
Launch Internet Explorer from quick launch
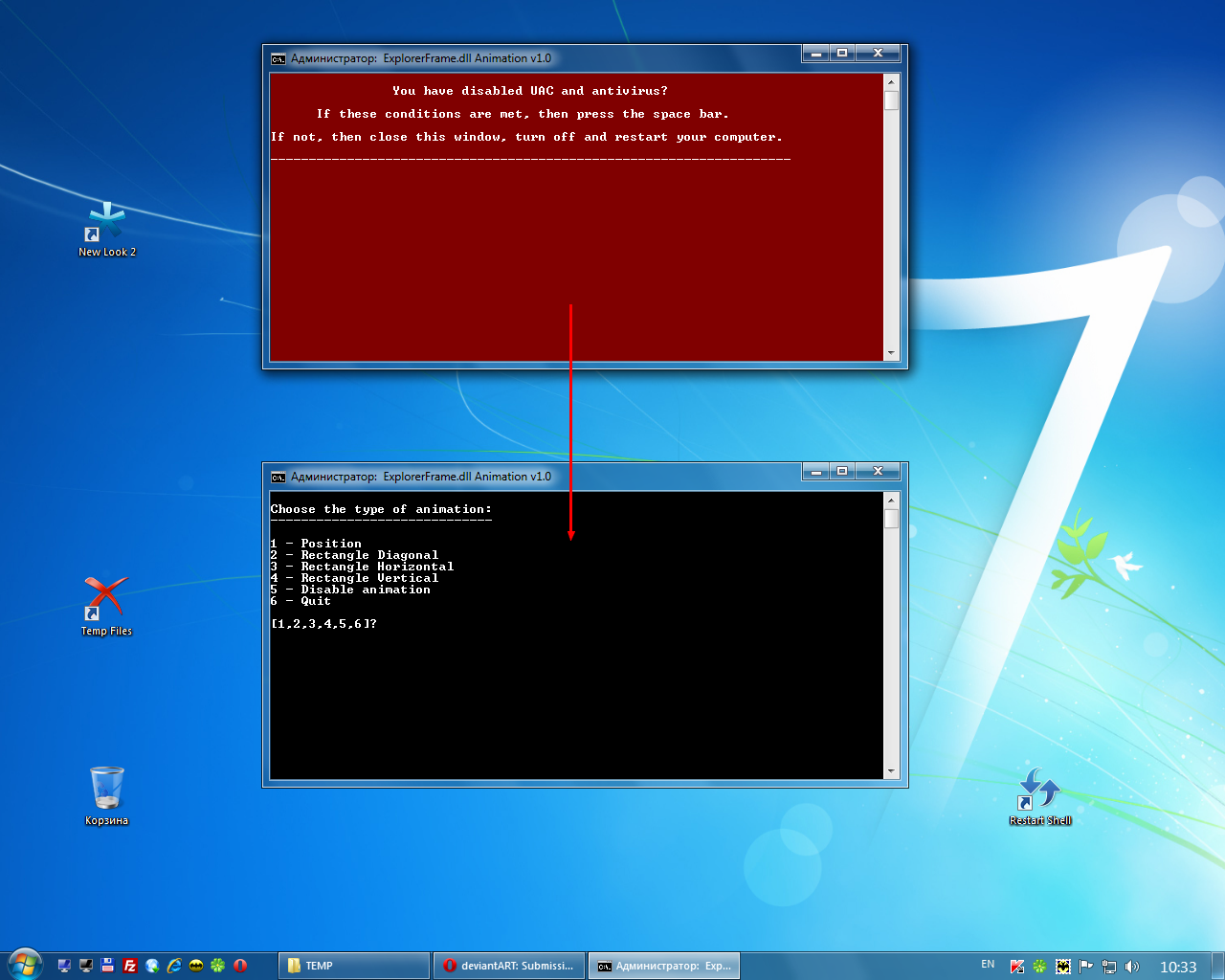[174, 966]
